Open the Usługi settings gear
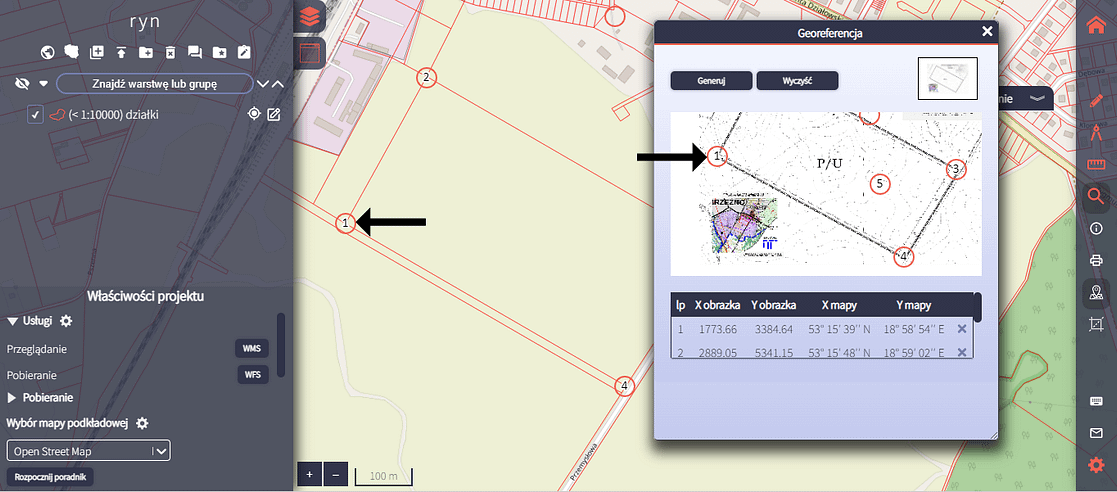 coord(66,321)
